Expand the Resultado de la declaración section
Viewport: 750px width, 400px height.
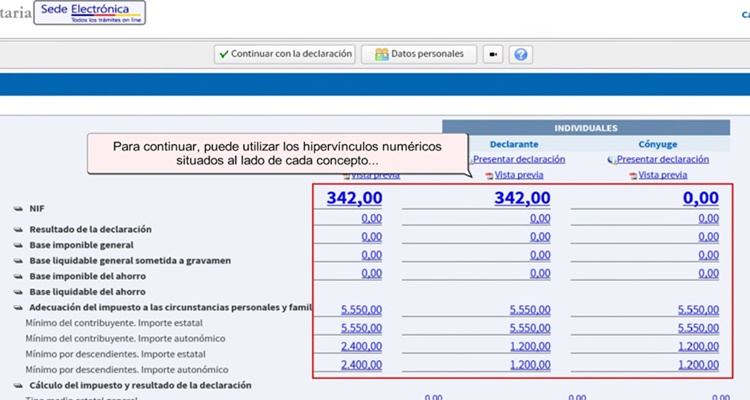tap(18, 230)
